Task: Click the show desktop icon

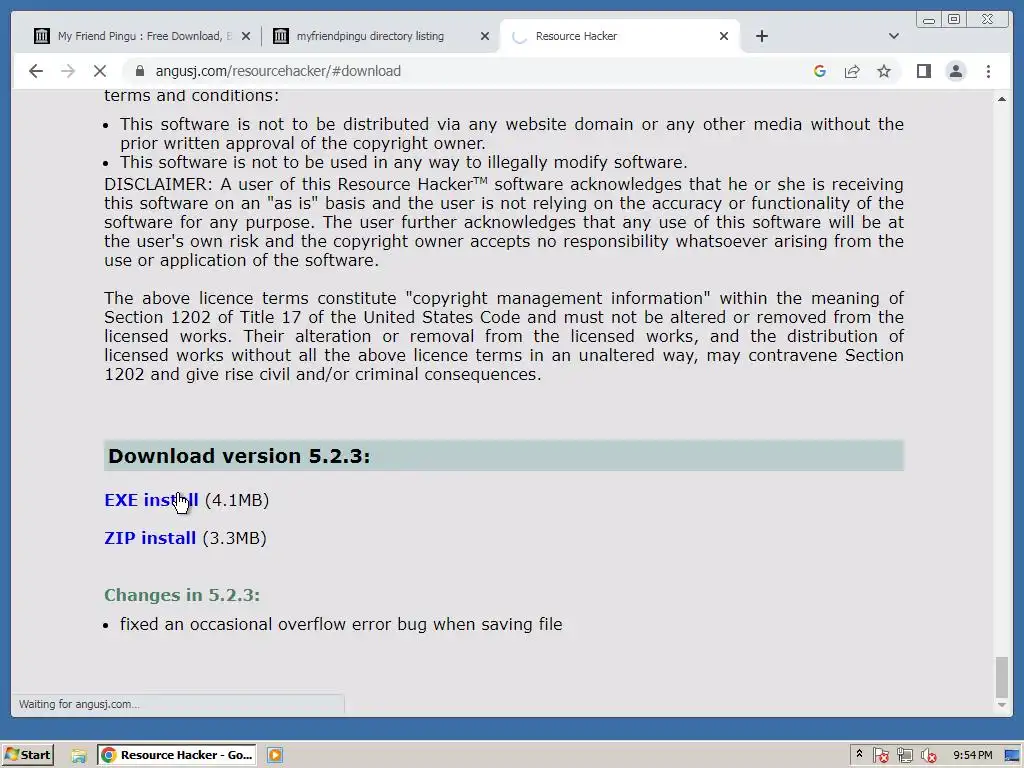Action: (x=1012, y=756)
